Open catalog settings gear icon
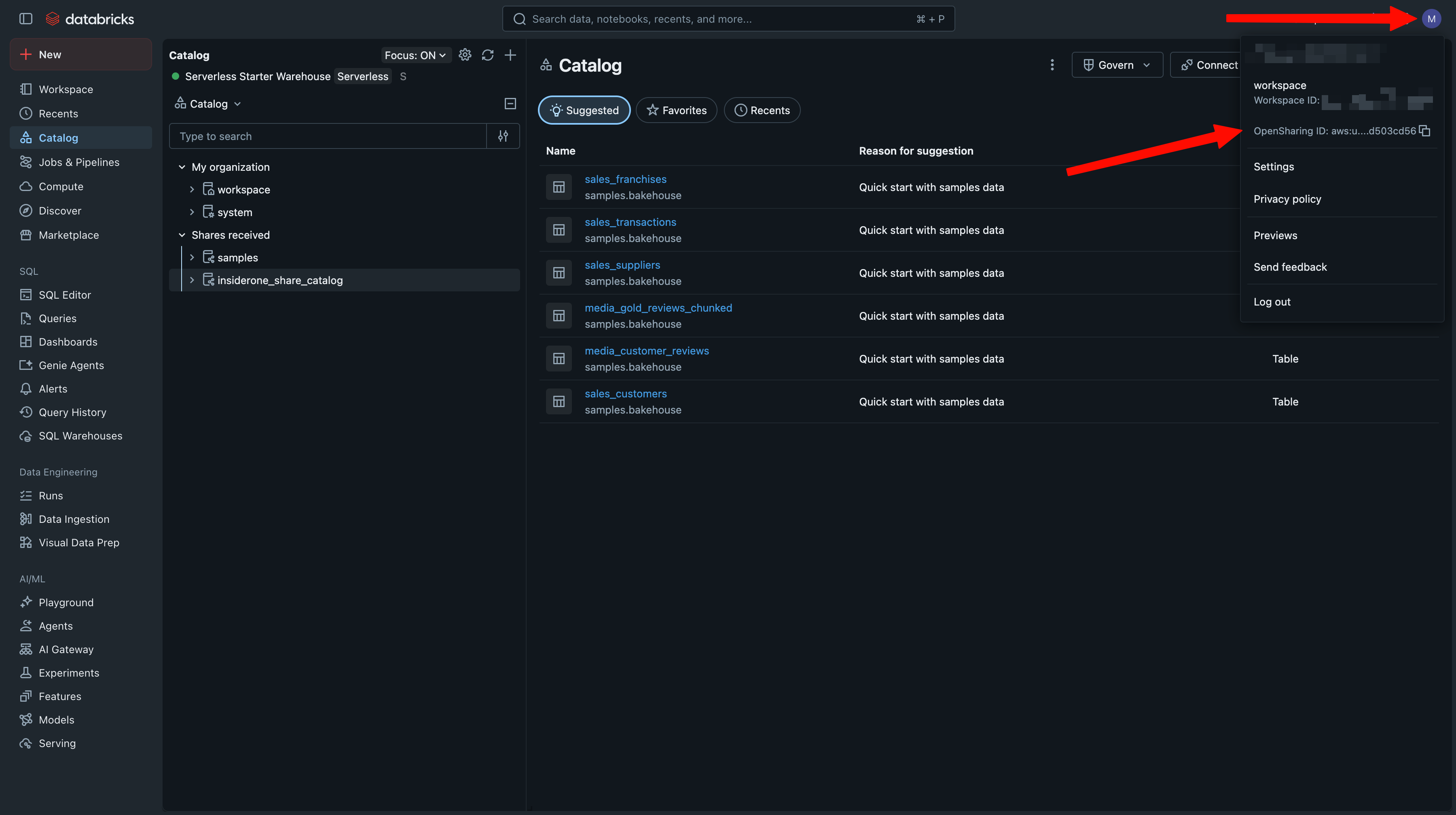1456x815 pixels. point(465,55)
